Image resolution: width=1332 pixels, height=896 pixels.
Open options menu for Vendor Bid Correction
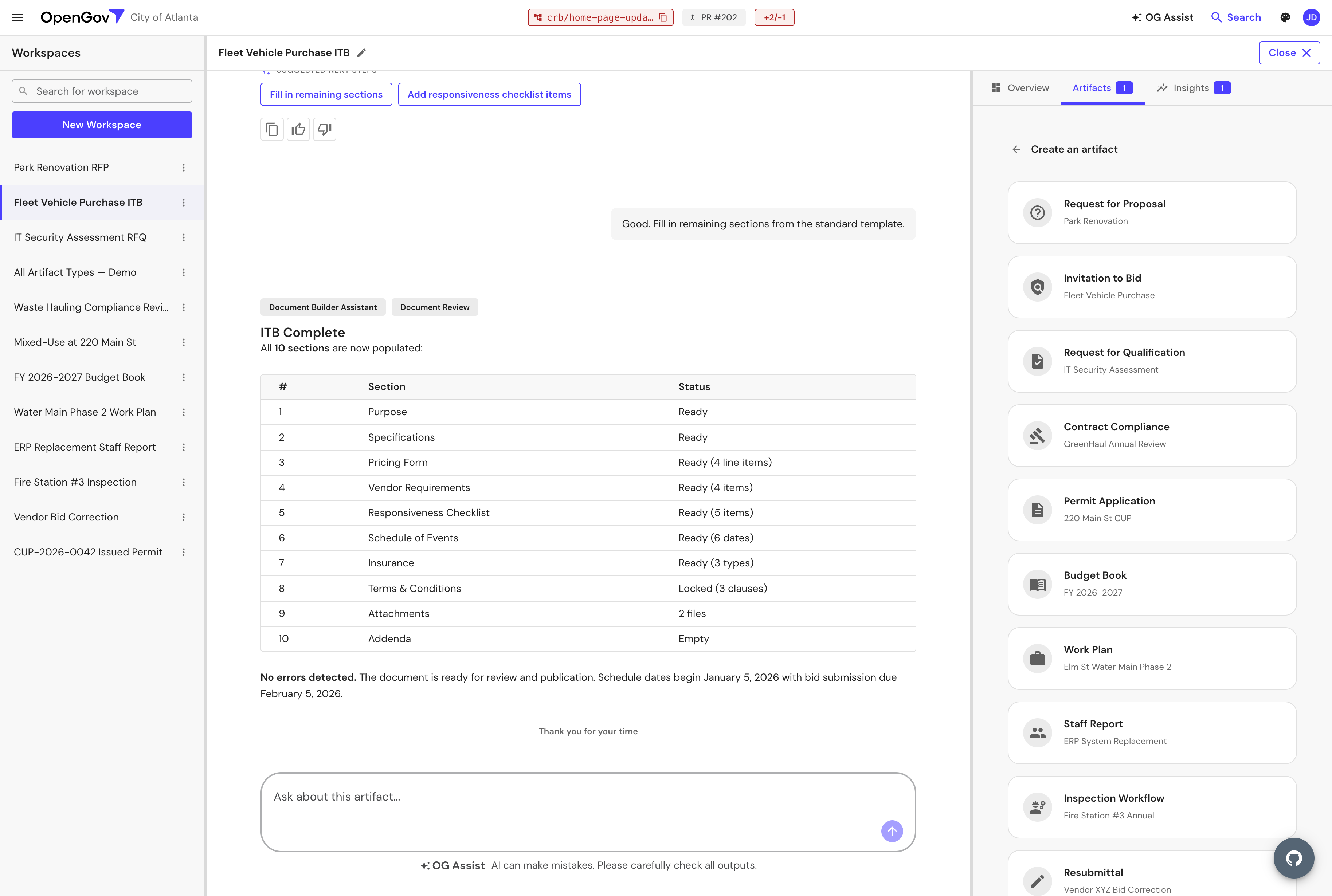183,517
